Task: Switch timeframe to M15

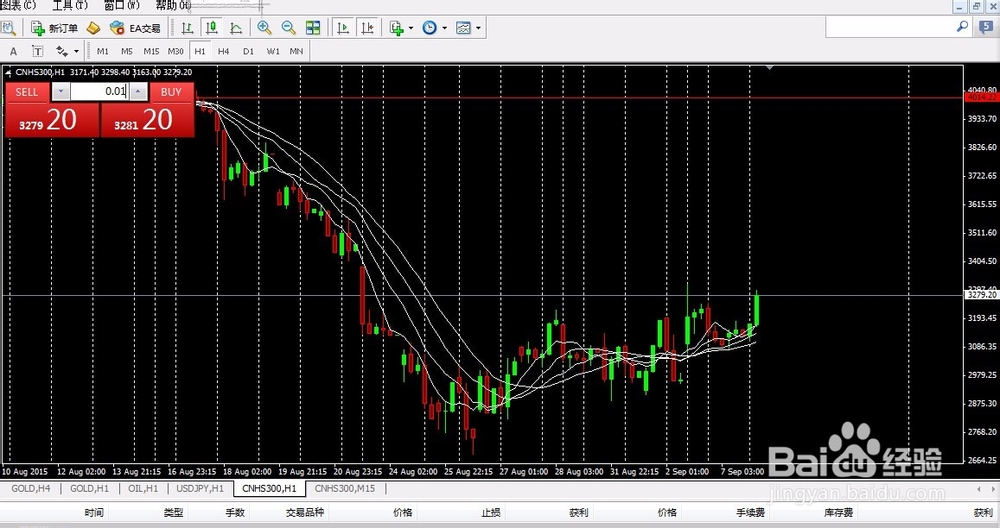Action: [151, 51]
